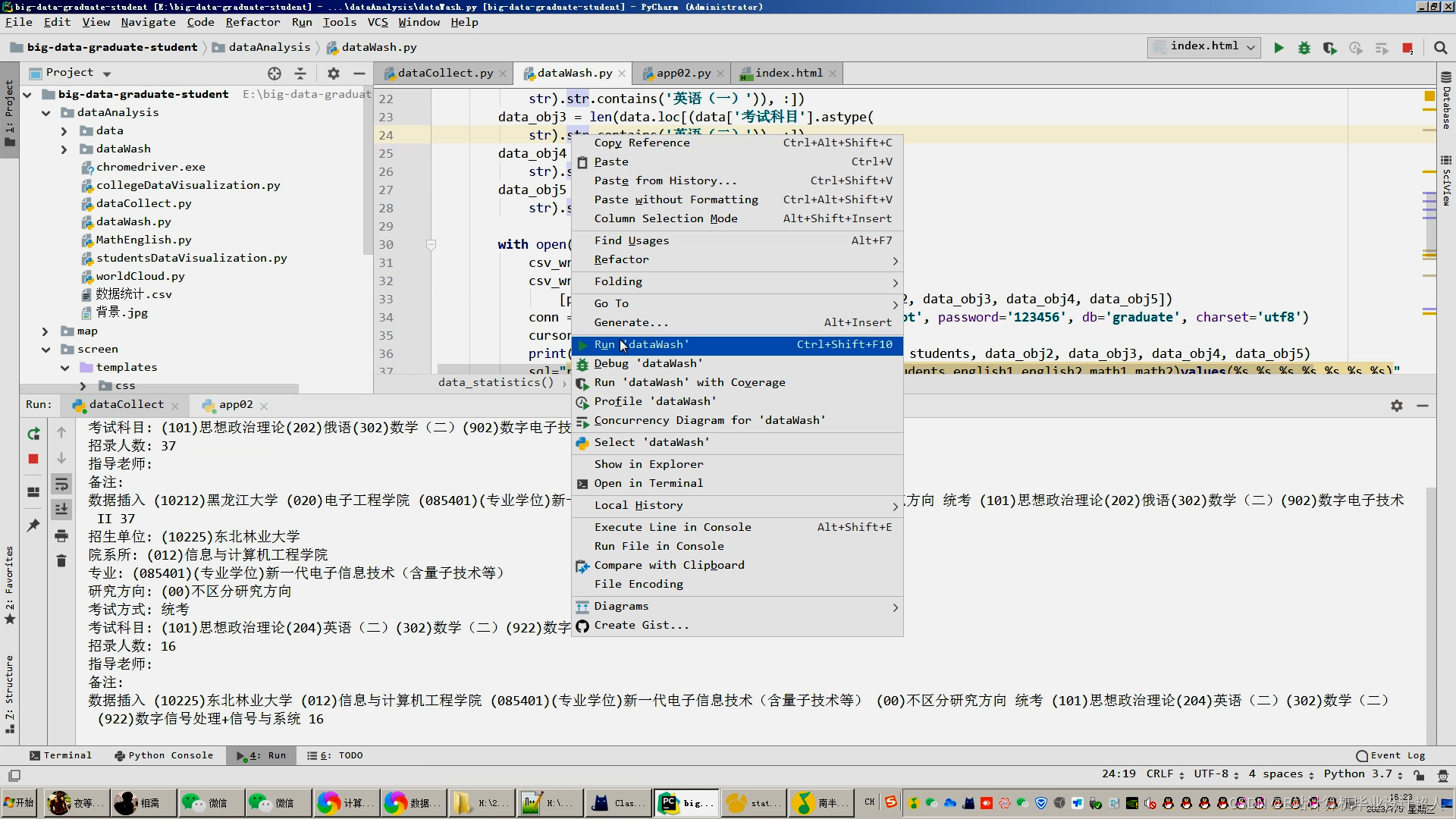Click the green Run button in the toolbar
Screen dimensions: 1456x819
tap(1279, 48)
